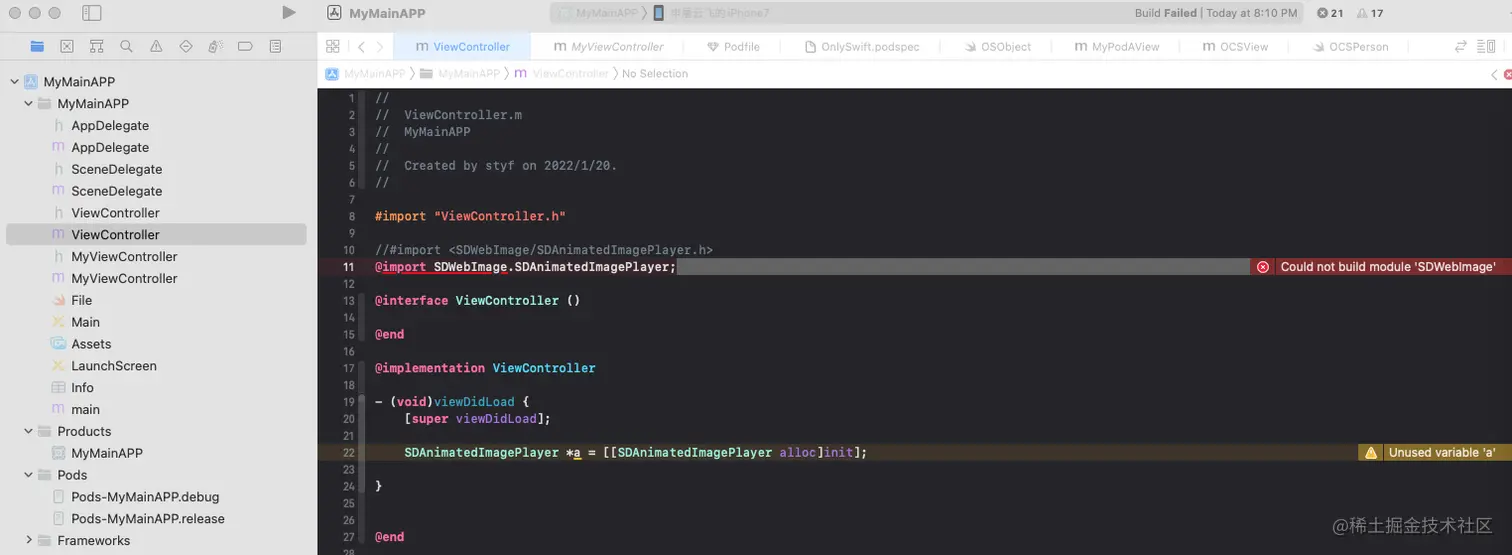Click the Build Failed status text

[1165, 13]
